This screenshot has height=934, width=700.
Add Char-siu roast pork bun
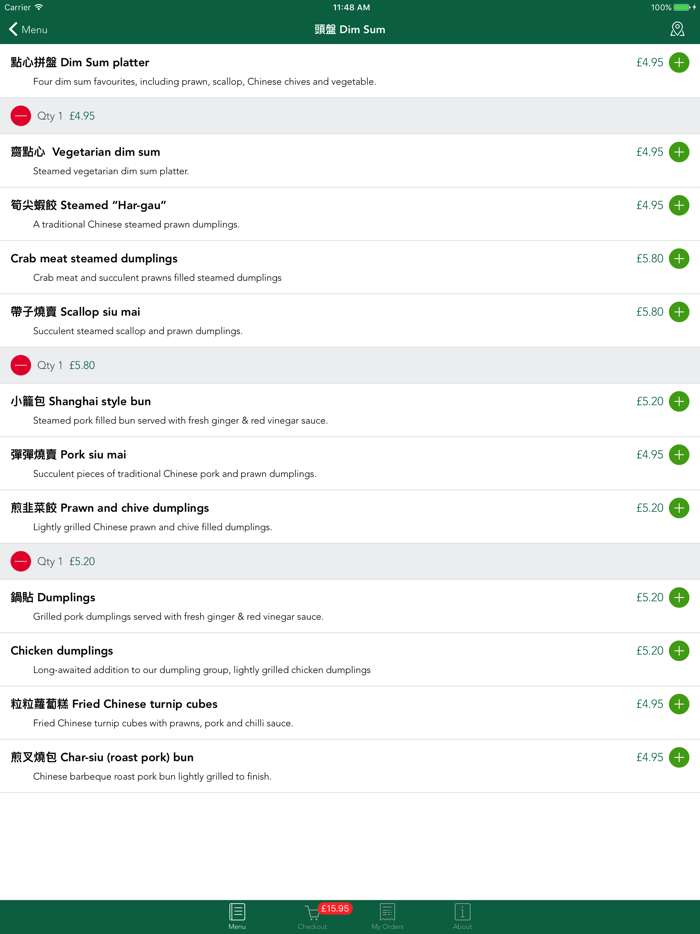679,758
